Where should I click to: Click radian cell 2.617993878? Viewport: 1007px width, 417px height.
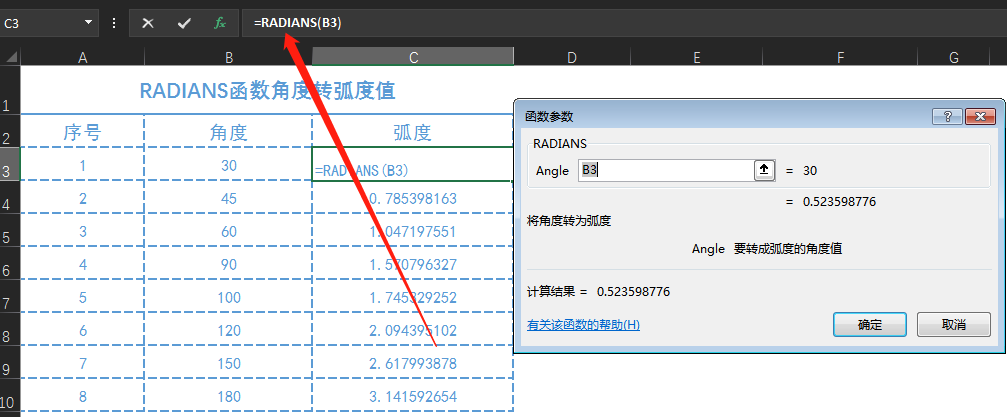point(412,363)
